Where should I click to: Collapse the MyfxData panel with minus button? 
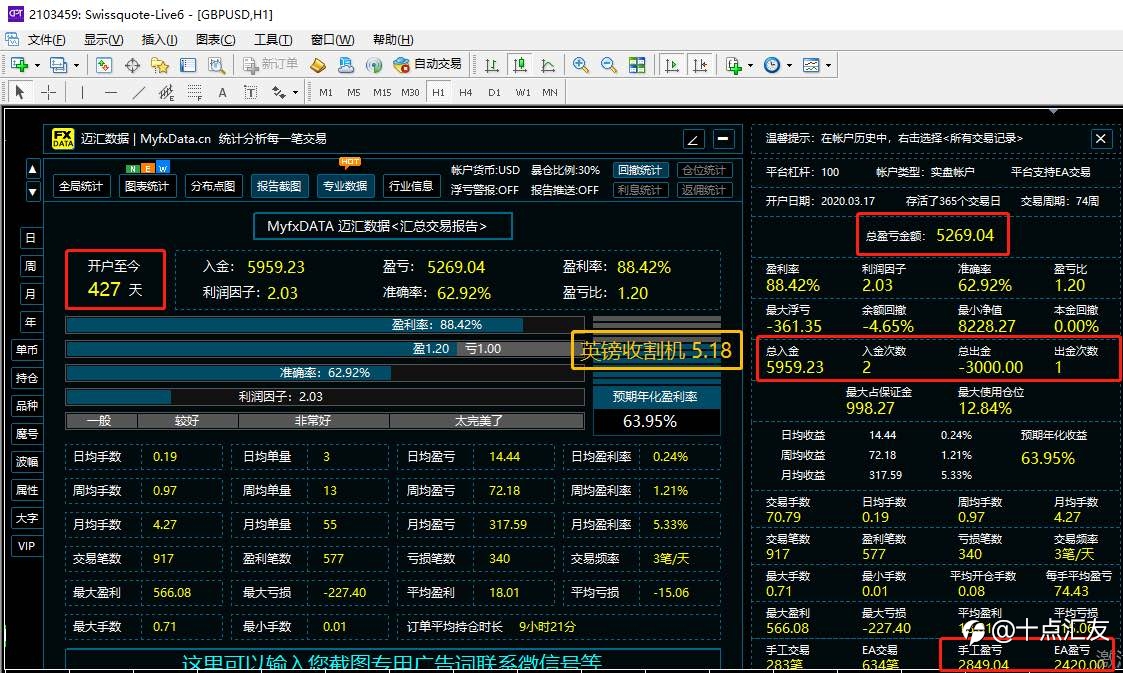click(x=723, y=139)
